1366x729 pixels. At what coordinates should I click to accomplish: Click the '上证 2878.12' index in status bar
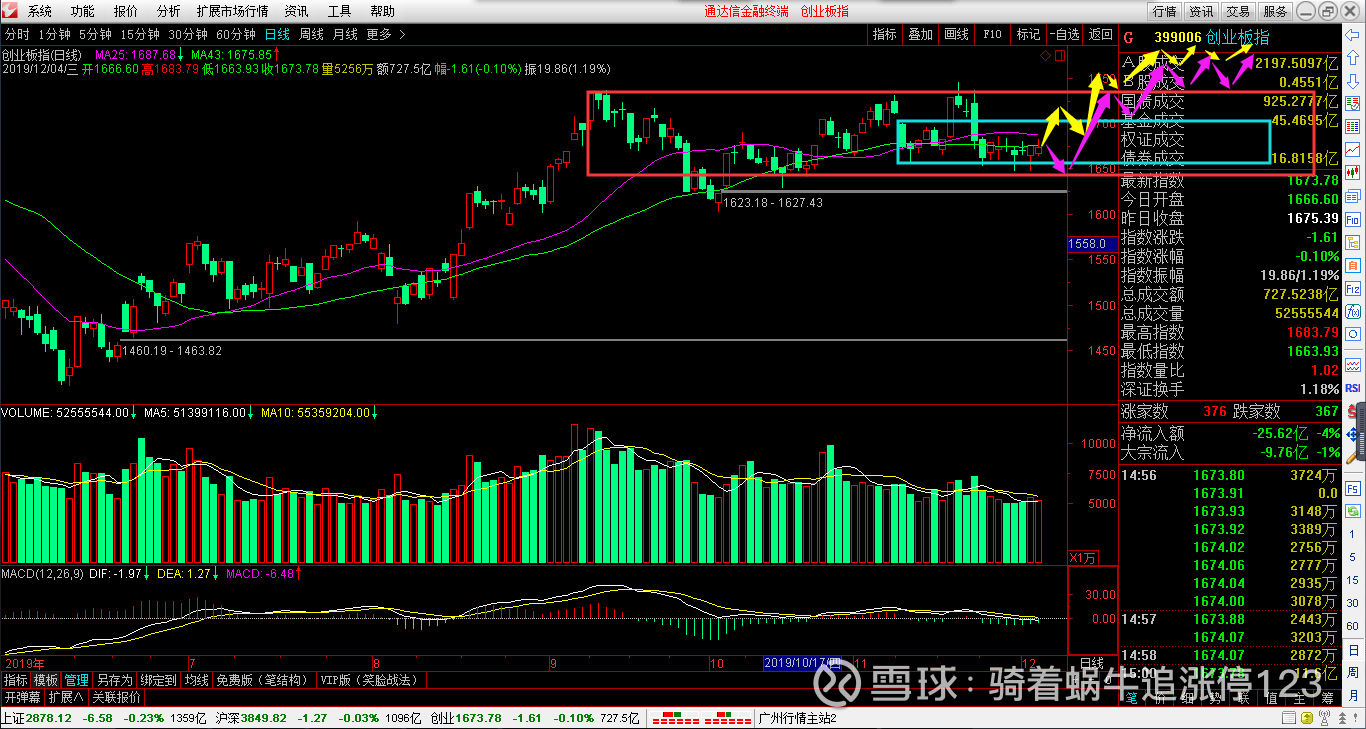pos(37,719)
